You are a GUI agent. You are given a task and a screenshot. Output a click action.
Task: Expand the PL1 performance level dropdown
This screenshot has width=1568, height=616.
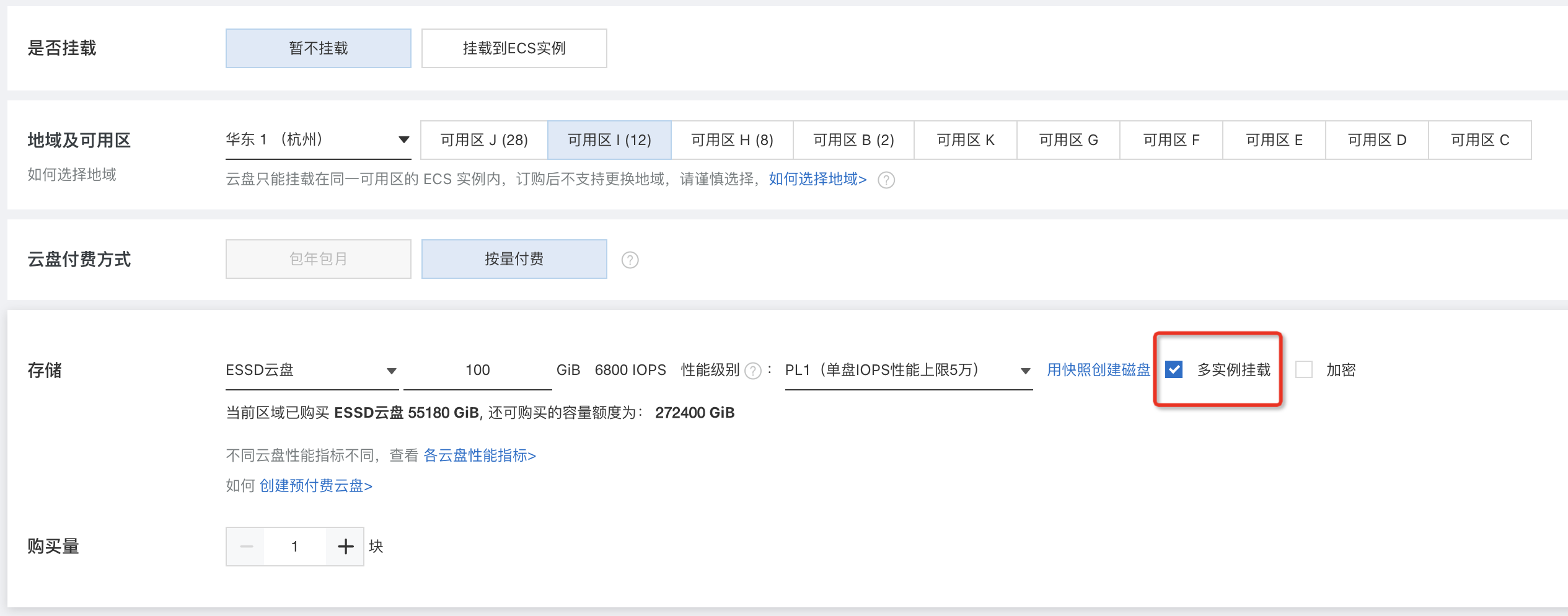click(1024, 371)
